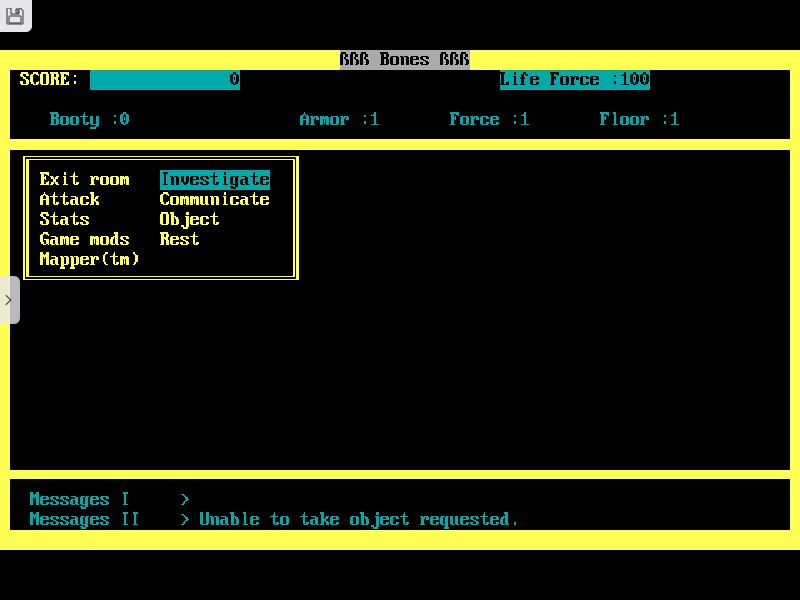Click the SCORE value bar

coord(165,79)
